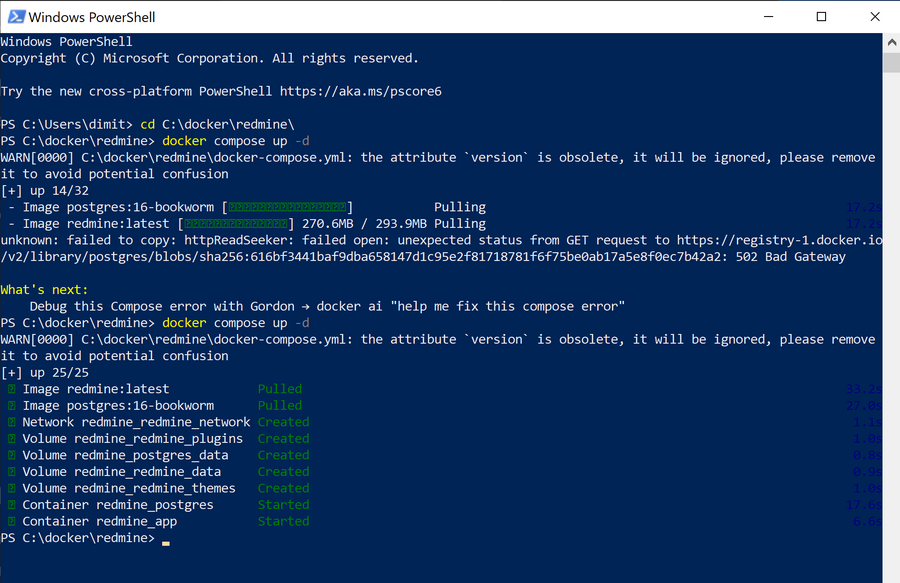Click the scrollbar up arrow
This screenshot has width=900, height=583.
[x=891, y=42]
